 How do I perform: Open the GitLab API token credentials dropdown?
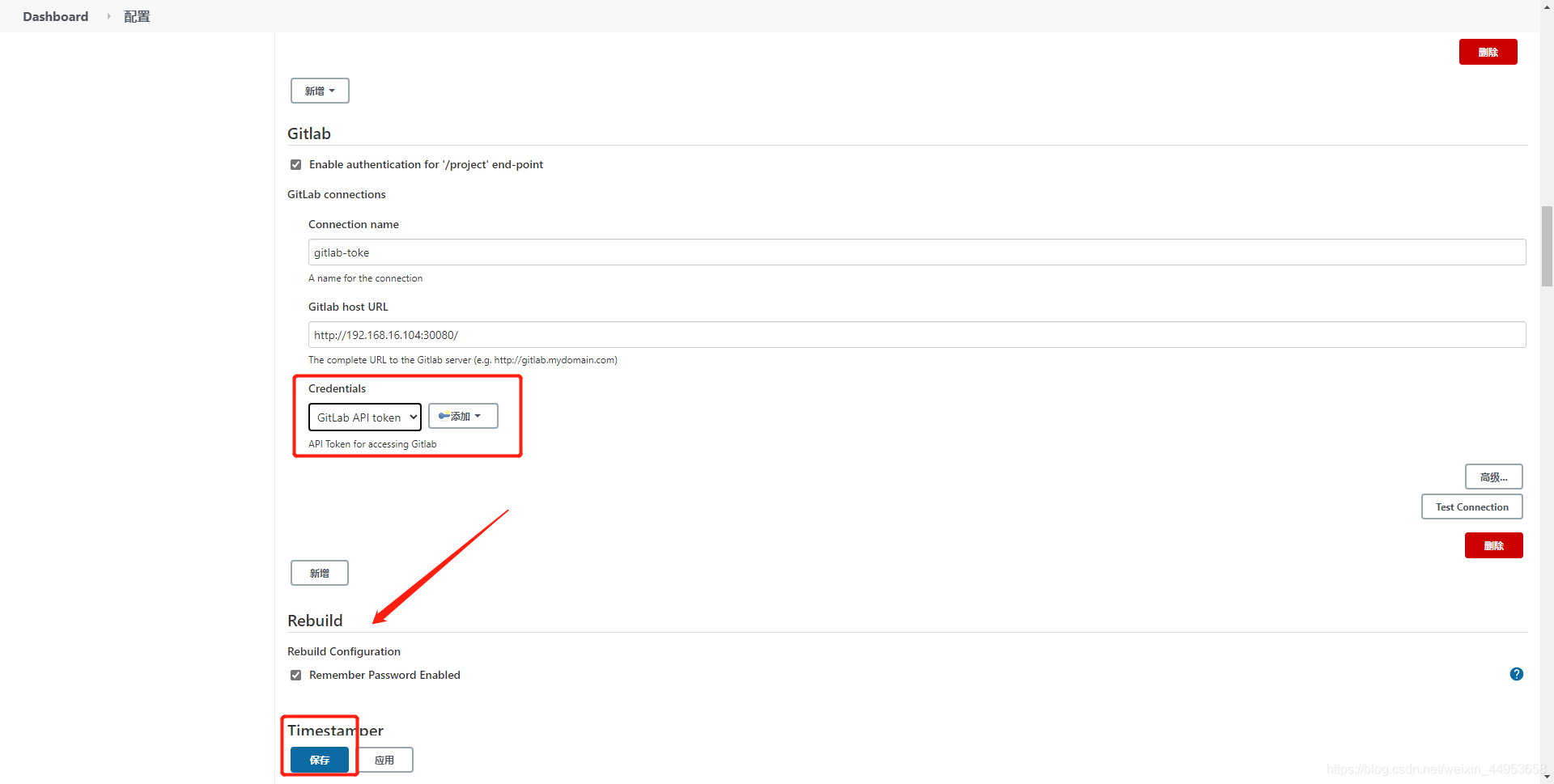pos(365,417)
